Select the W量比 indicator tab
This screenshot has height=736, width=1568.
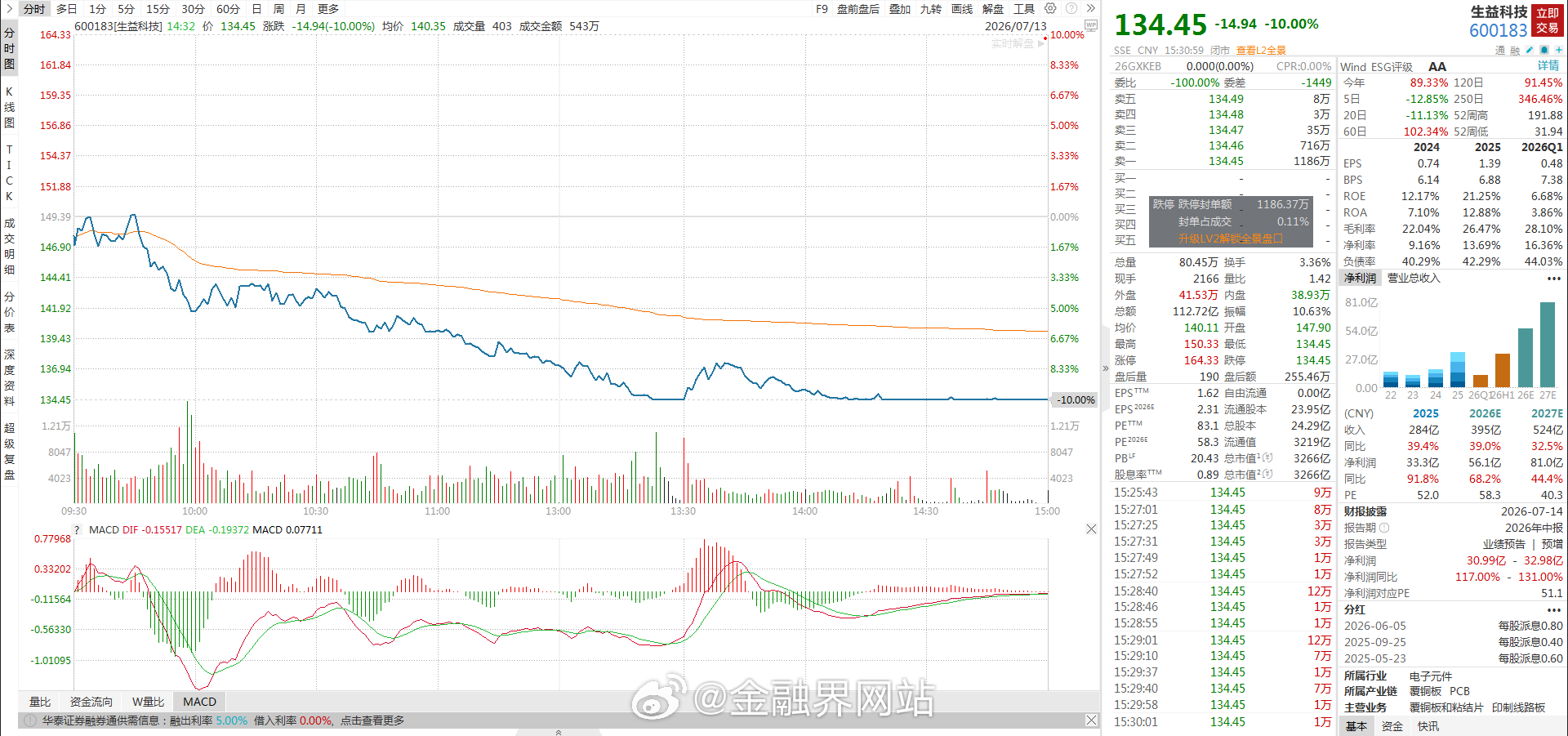click(x=148, y=702)
